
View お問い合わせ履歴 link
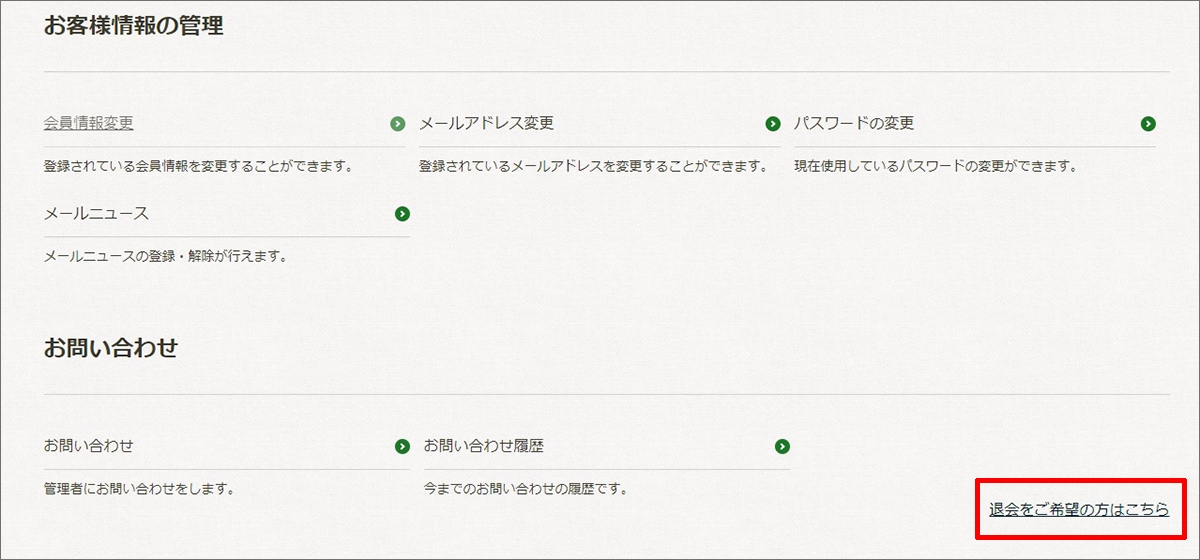pyautogui.click(x=484, y=445)
